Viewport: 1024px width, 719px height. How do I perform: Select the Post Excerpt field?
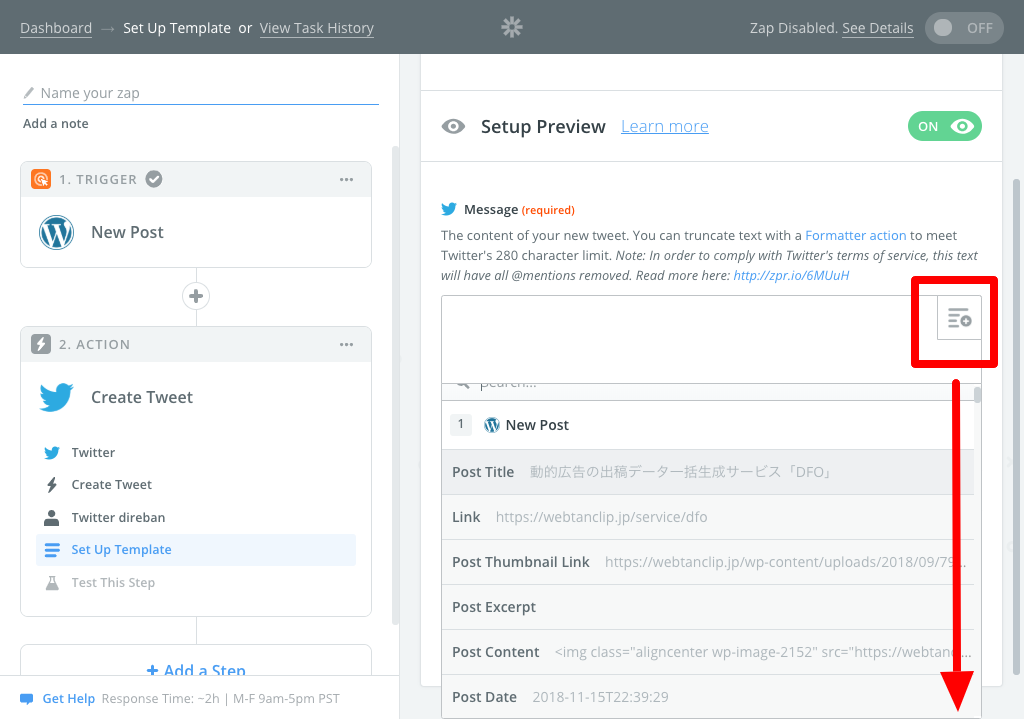708,607
